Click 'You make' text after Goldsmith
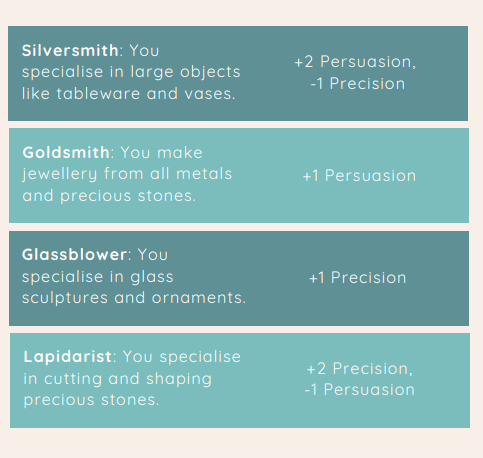 161,153
